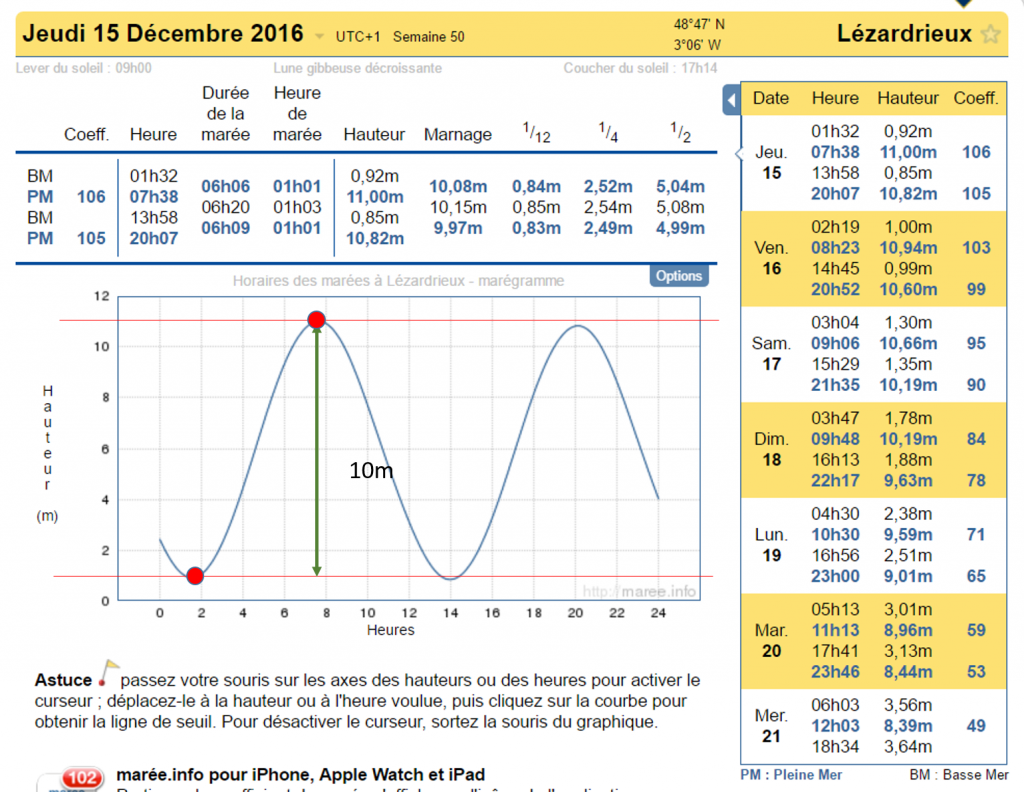Viewport: 1024px width, 792px height.
Task: Open marée.info pour iPhone, Apple Watch et iPad
Action: pos(300,774)
